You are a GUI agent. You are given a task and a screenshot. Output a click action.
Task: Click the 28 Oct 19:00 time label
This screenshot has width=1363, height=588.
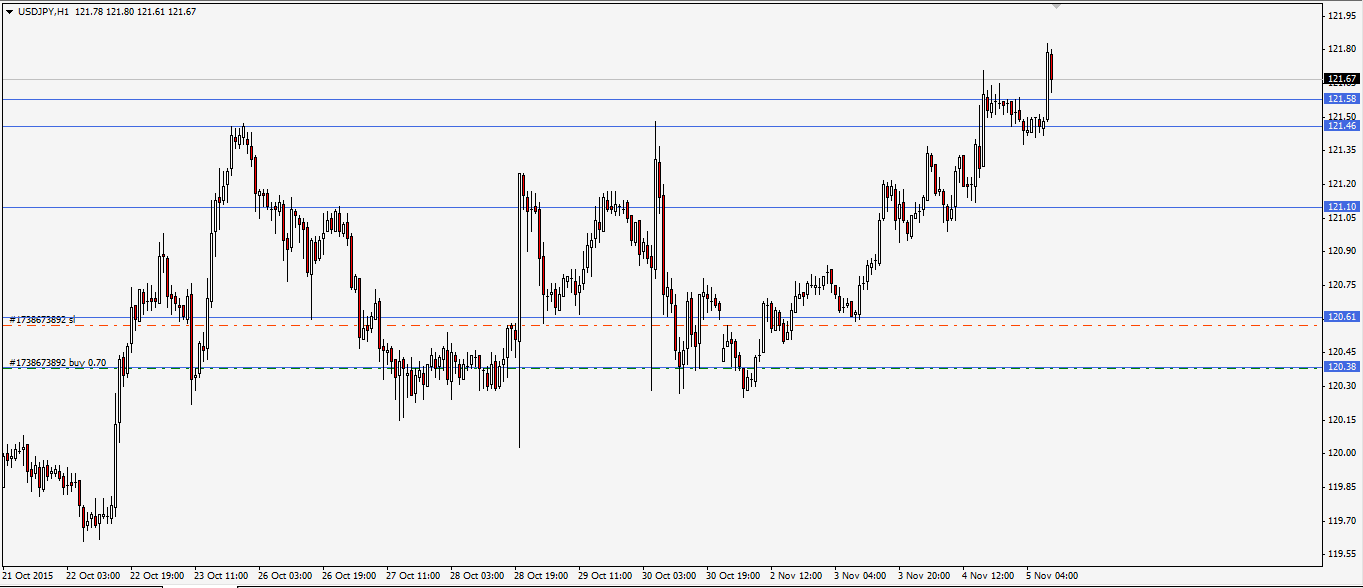click(x=541, y=576)
